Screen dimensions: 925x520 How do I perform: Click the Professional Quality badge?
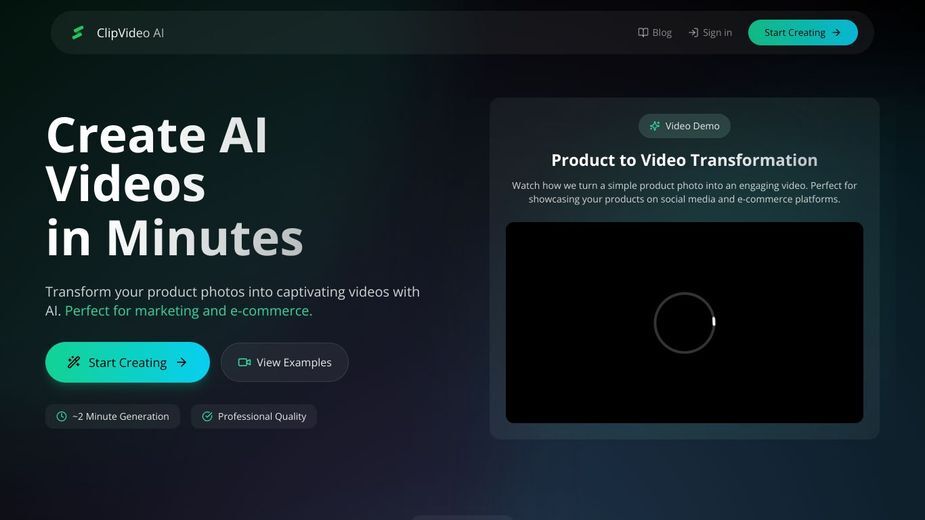click(254, 416)
